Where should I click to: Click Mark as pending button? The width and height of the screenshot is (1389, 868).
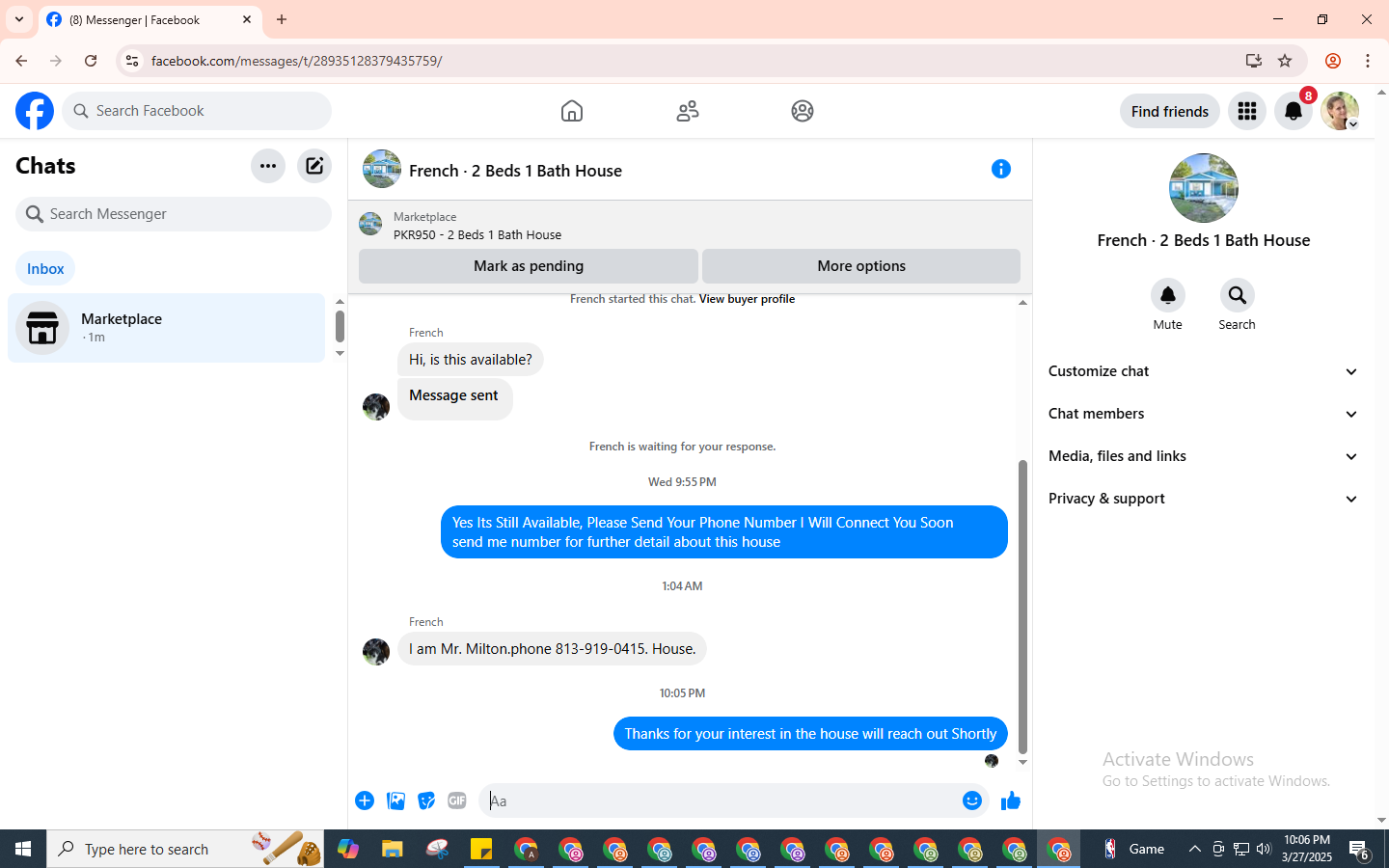(529, 266)
